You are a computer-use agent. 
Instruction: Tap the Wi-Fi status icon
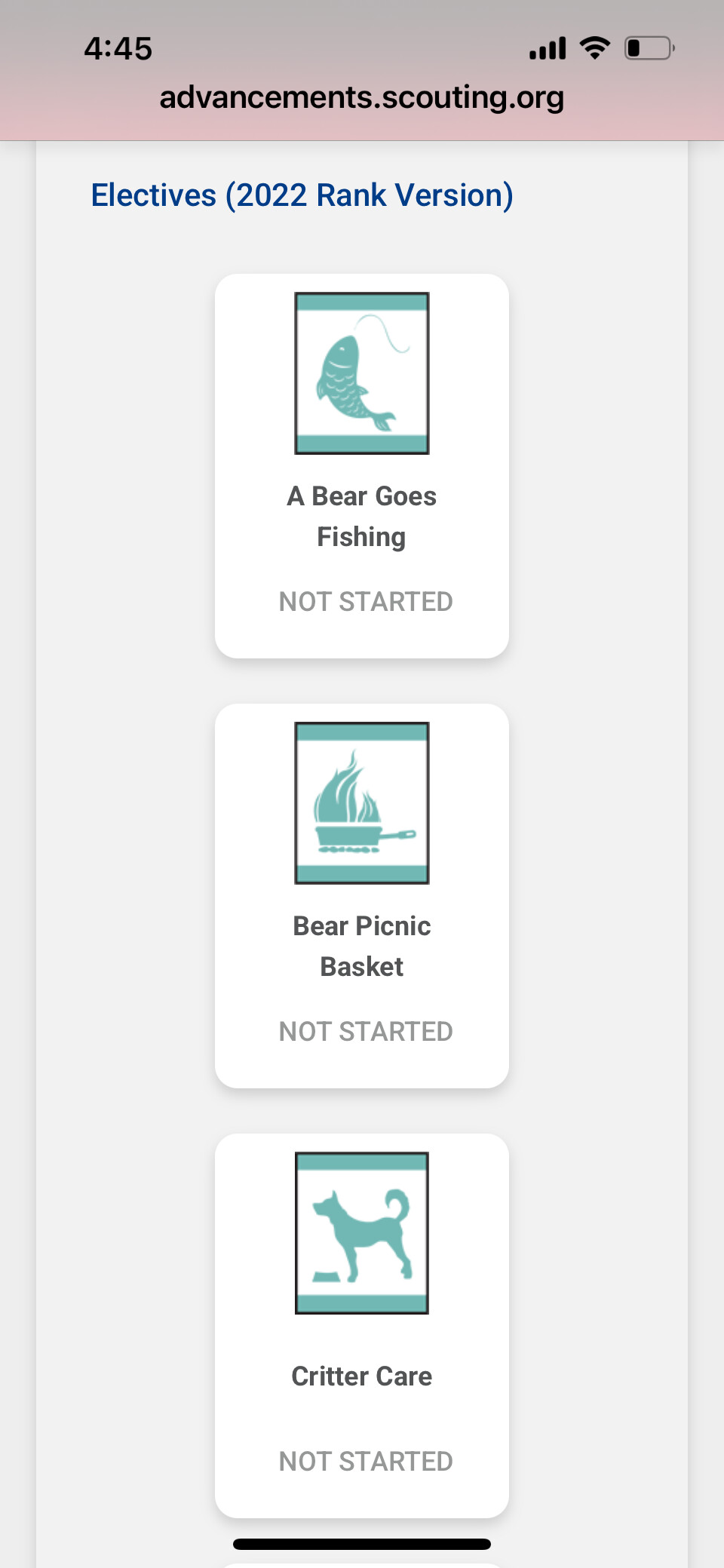click(x=595, y=48)
